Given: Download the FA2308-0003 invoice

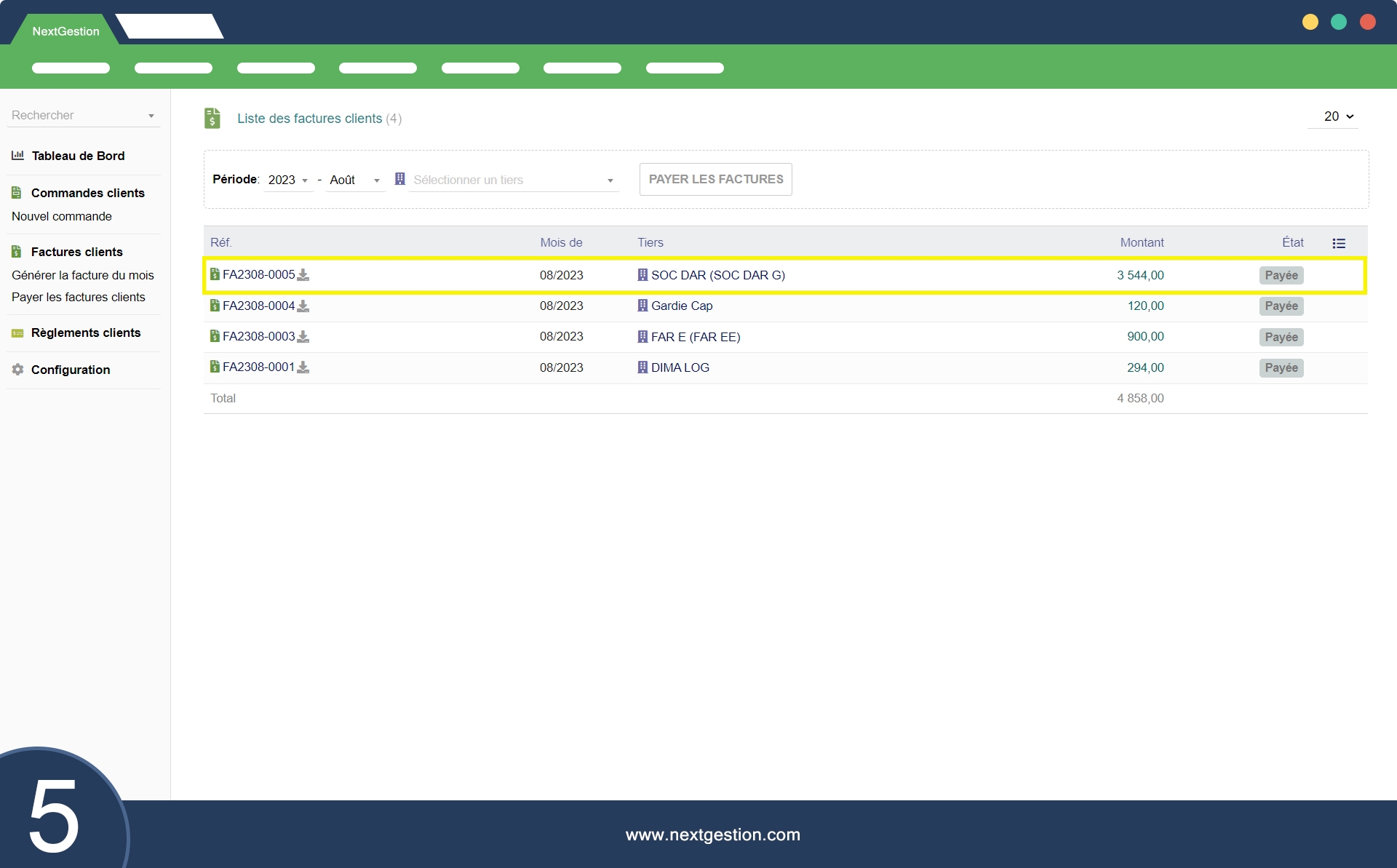Looking at the screenshot, I should (x=303, y=337).
